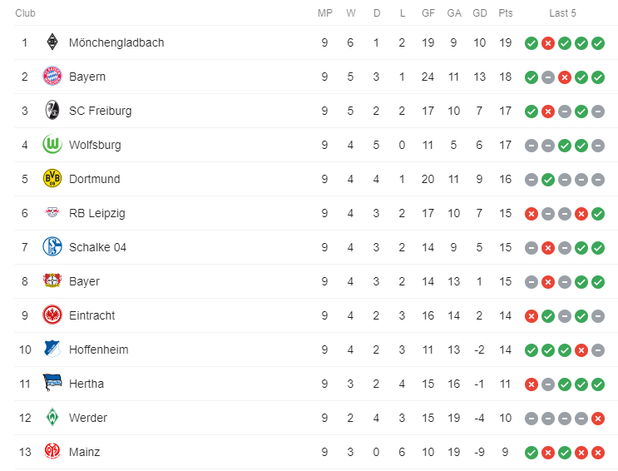Click the Club column header
This screenshot has width=618, height=471.
26,13
